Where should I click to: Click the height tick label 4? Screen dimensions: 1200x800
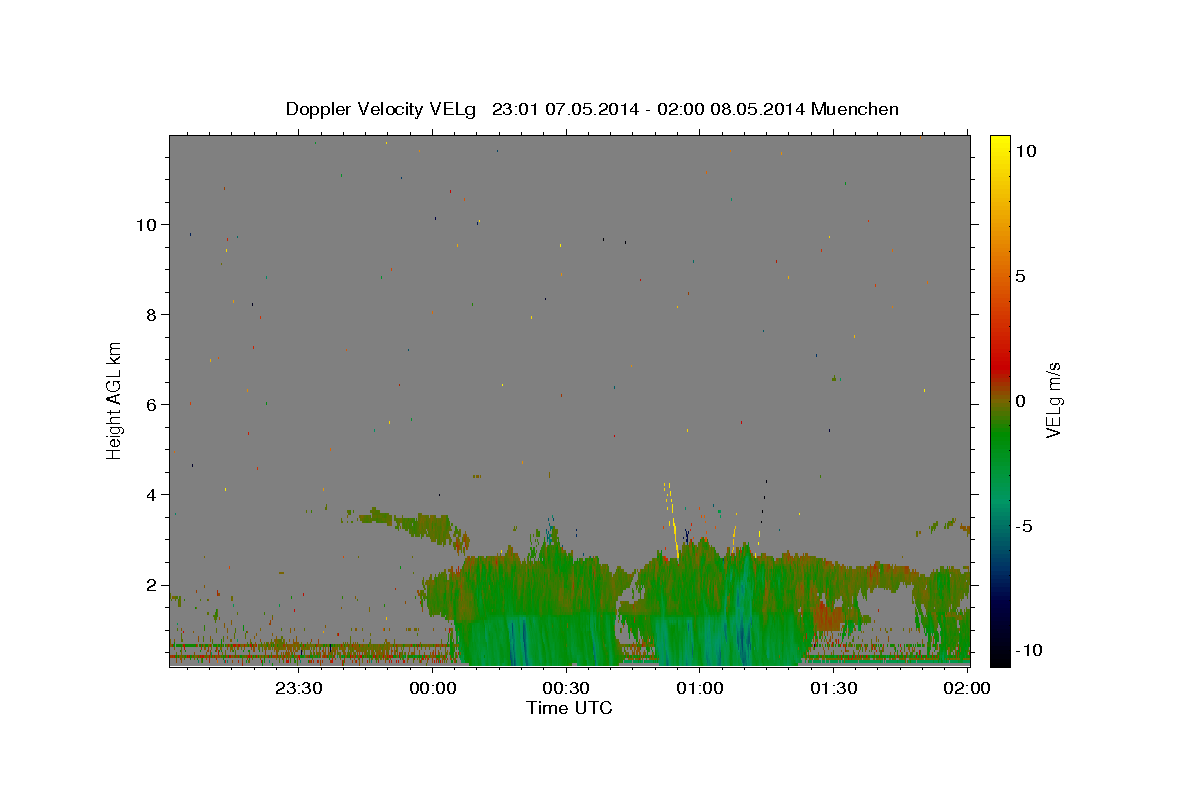152,494
